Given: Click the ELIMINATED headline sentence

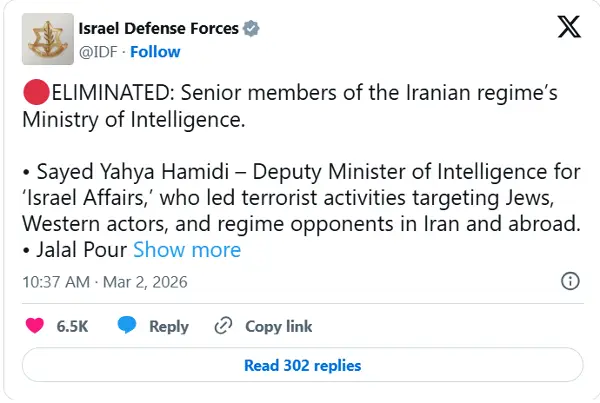Looking at the screenshot, I should tap(290, 108).
